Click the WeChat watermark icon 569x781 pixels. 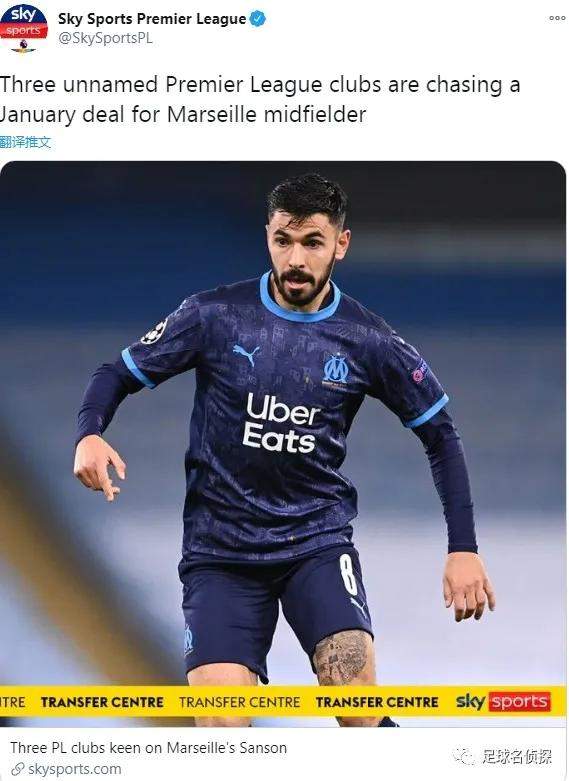[464, 757]
